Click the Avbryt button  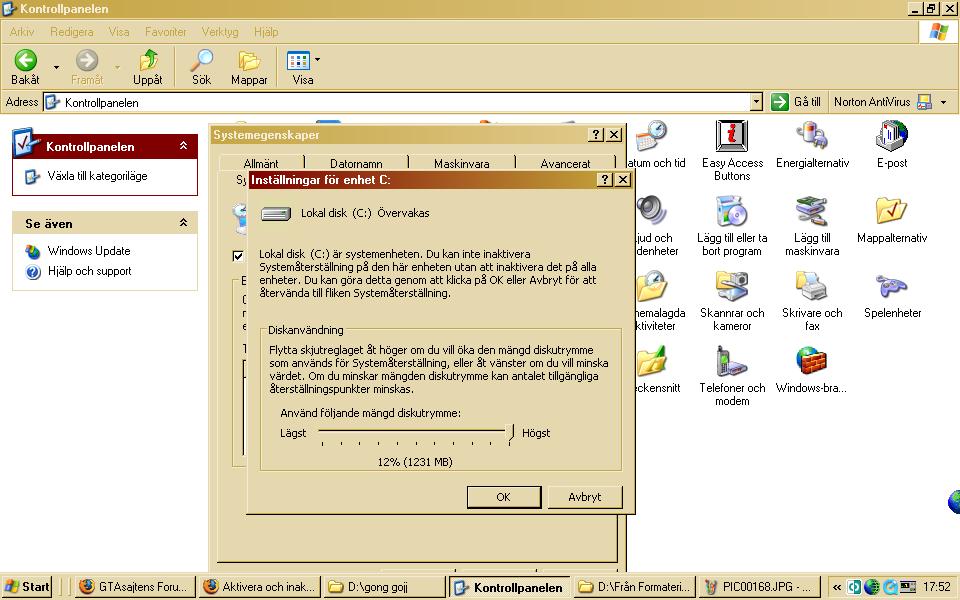click(585, 497)
